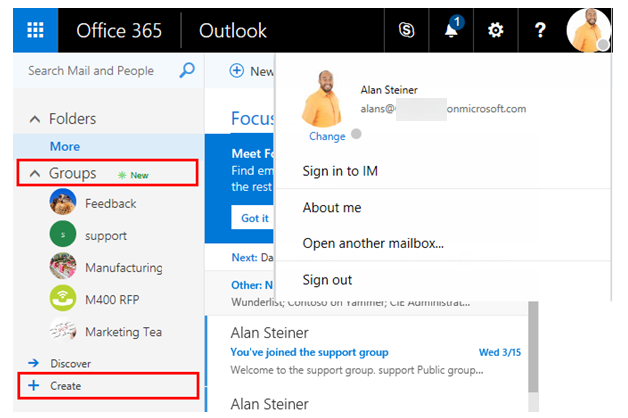Click the Create group link
628x418 pixels.
coord(67,386)
